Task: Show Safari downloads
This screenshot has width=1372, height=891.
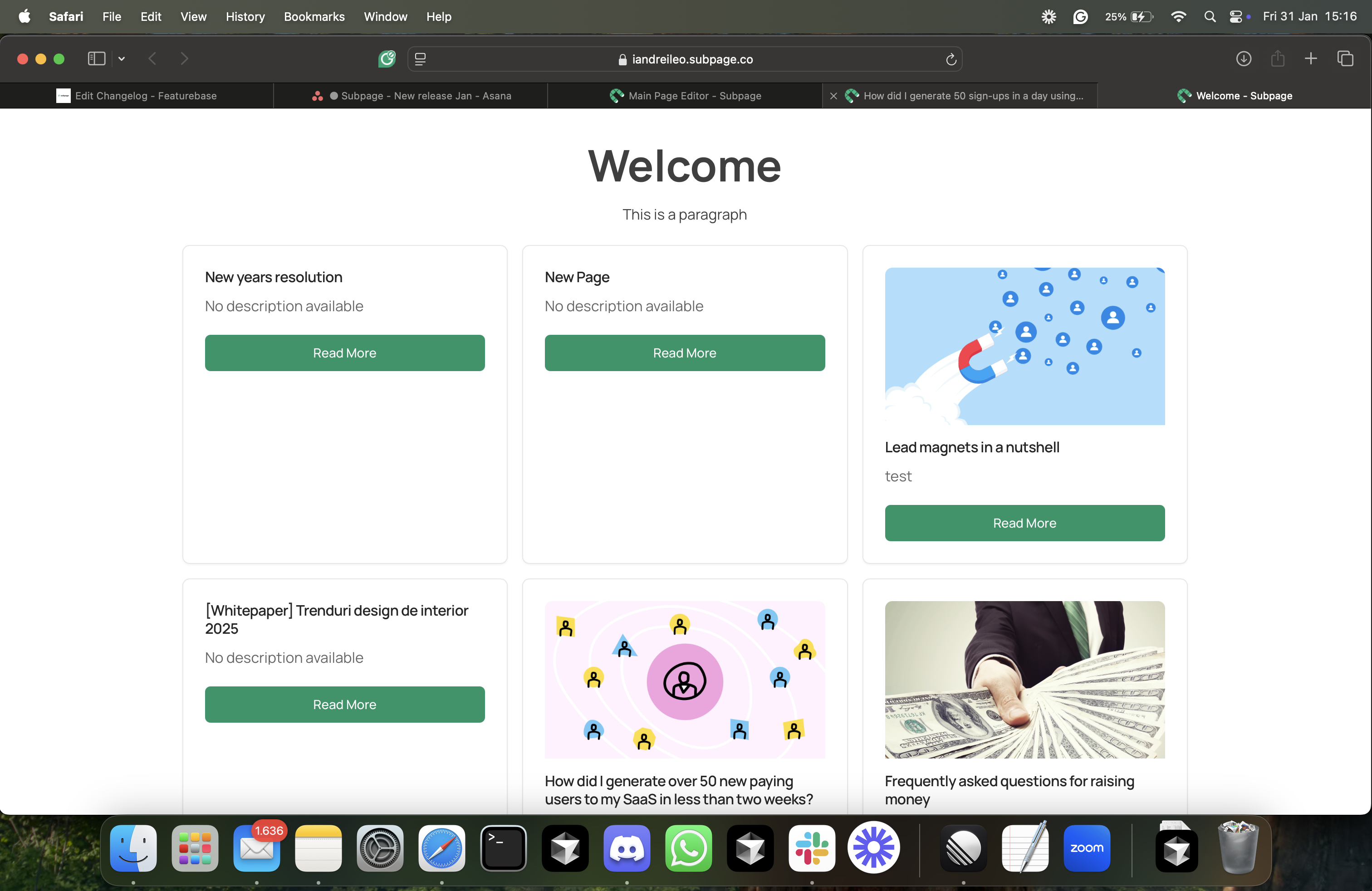Action: (1244, 59)
